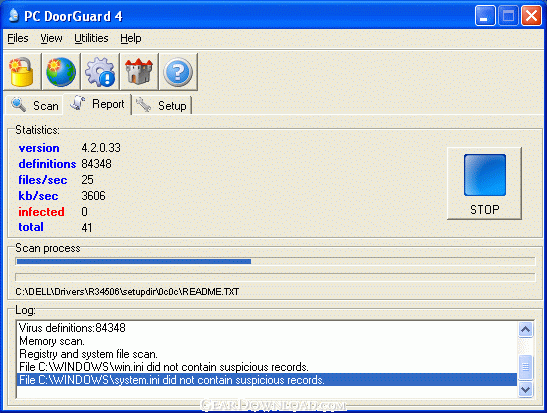
Task: Maximize the PC DoorGuard window
Action: [508, 15]
